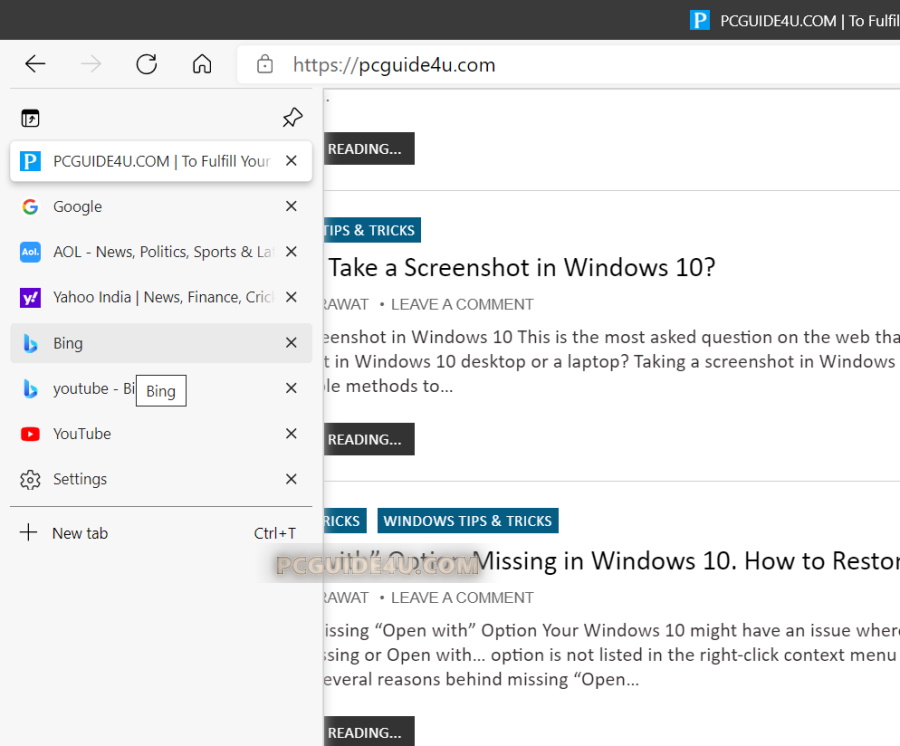Open the Yahoo India tab
Viewport: 900px width, 746px height.
(x=150, y=297)
